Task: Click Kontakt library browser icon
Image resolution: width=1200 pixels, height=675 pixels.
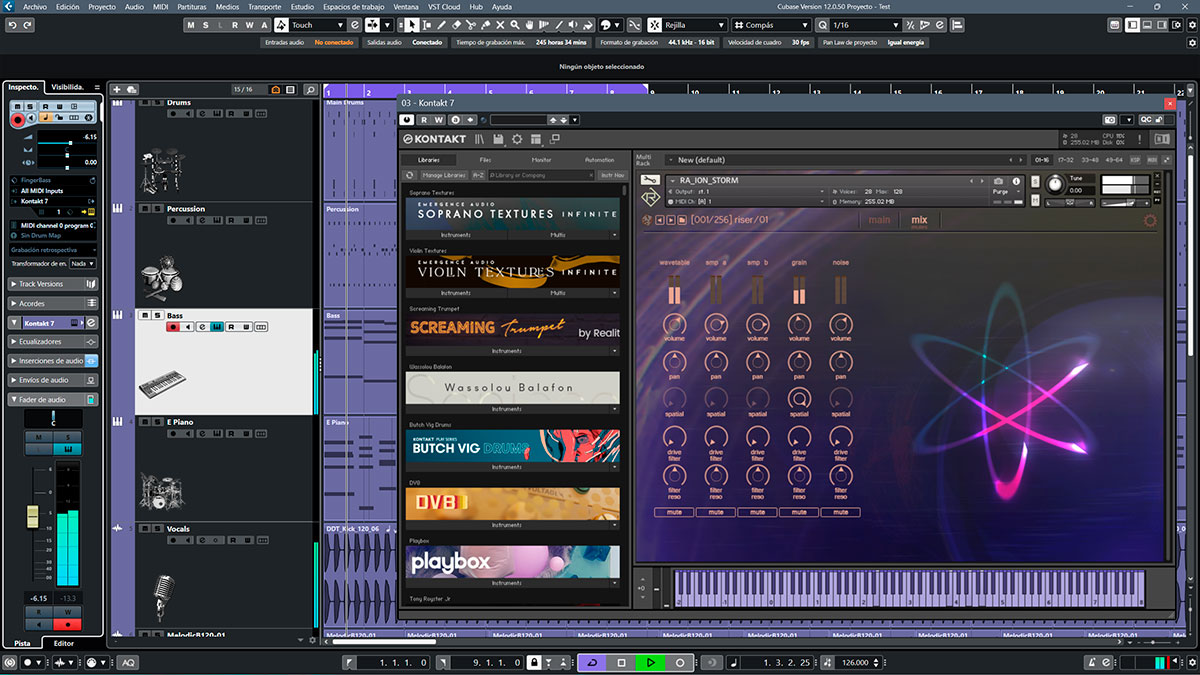Action: click(479, 139)
